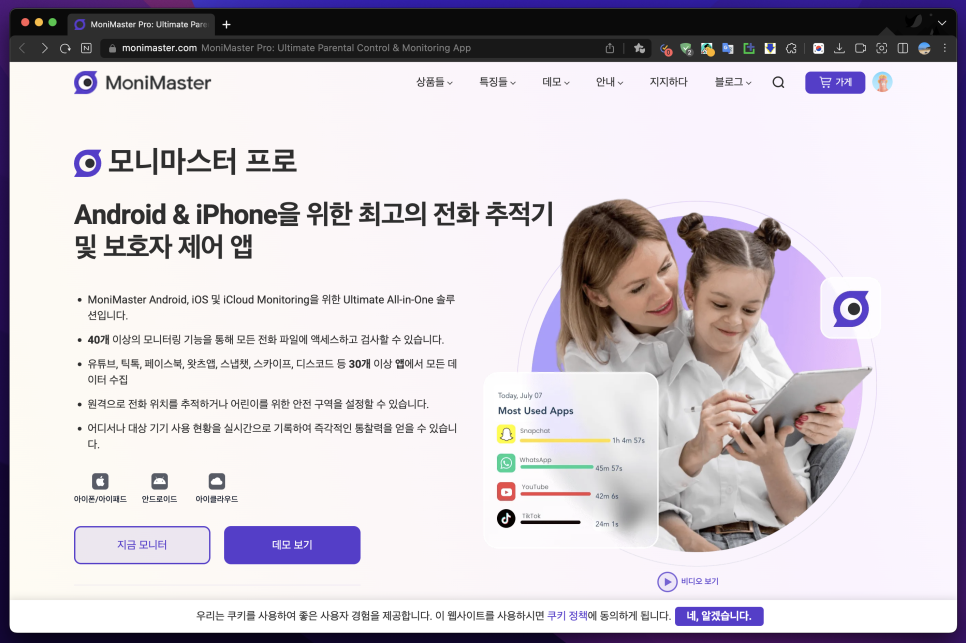Click the TikTok icon in Most Used Apps
966x643 pixels.
pyautogui.click(x=506, y=519)
